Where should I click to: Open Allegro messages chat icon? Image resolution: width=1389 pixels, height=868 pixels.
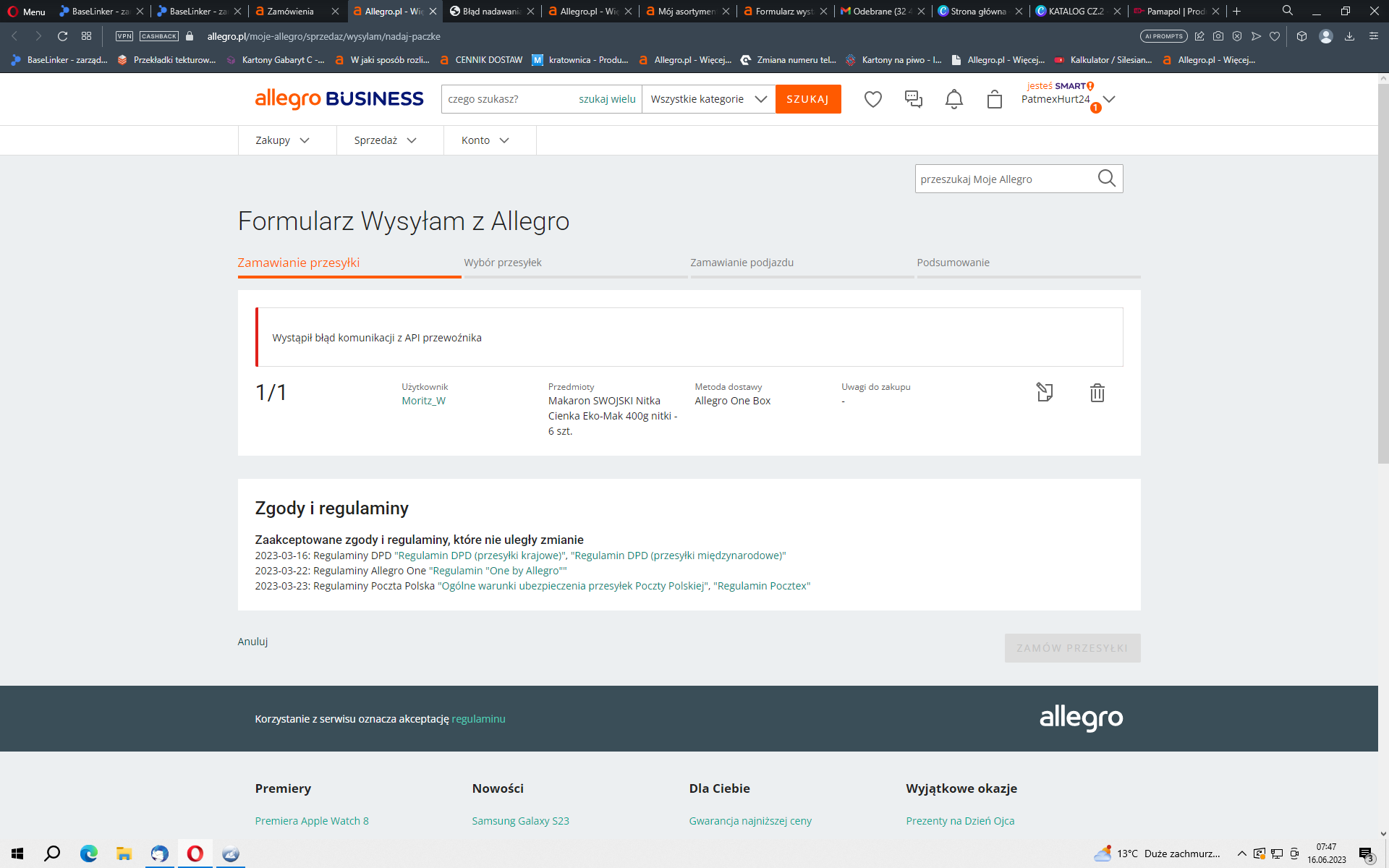(x=914, y=99)
